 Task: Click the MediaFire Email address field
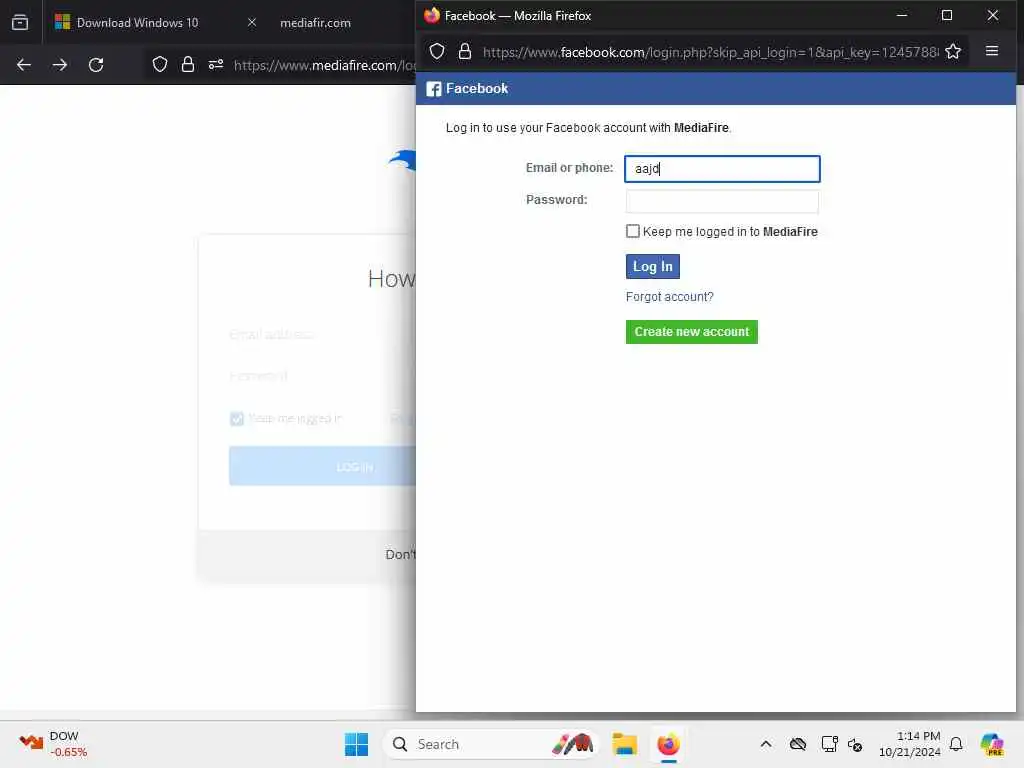click(x=323, y=334)
